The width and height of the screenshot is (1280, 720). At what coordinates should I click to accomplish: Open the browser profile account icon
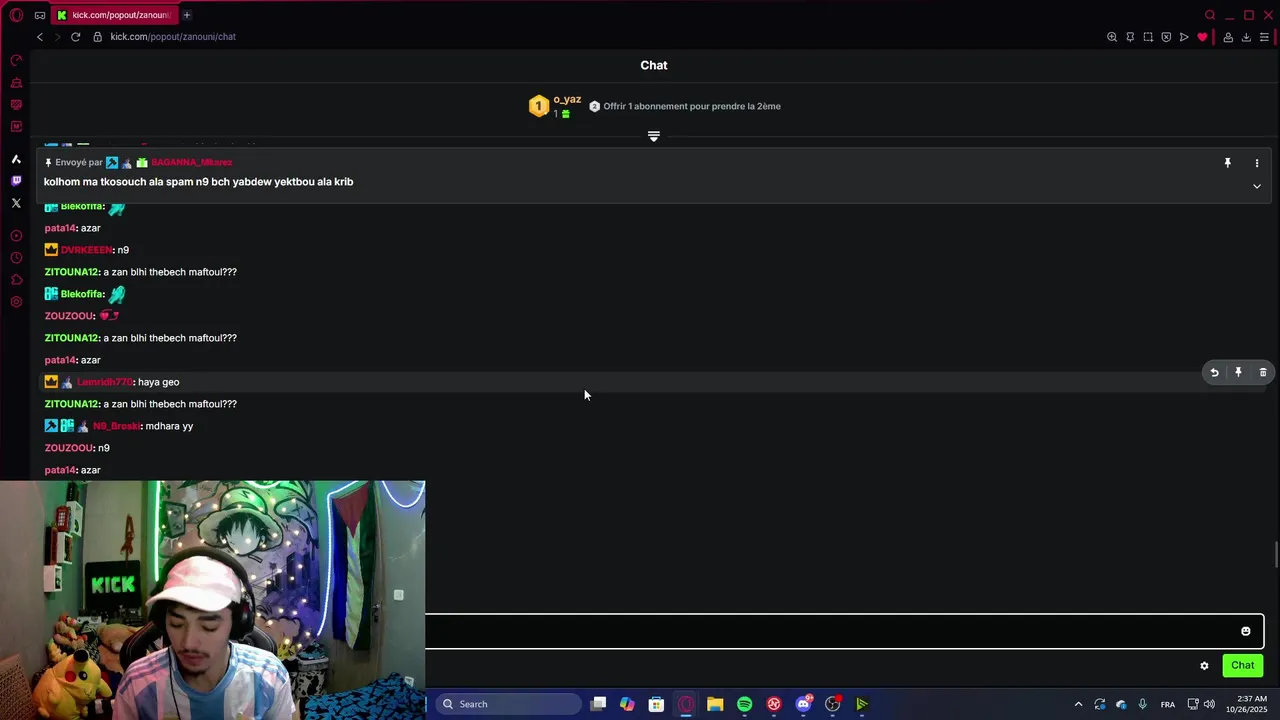[x=1228, y=37]
